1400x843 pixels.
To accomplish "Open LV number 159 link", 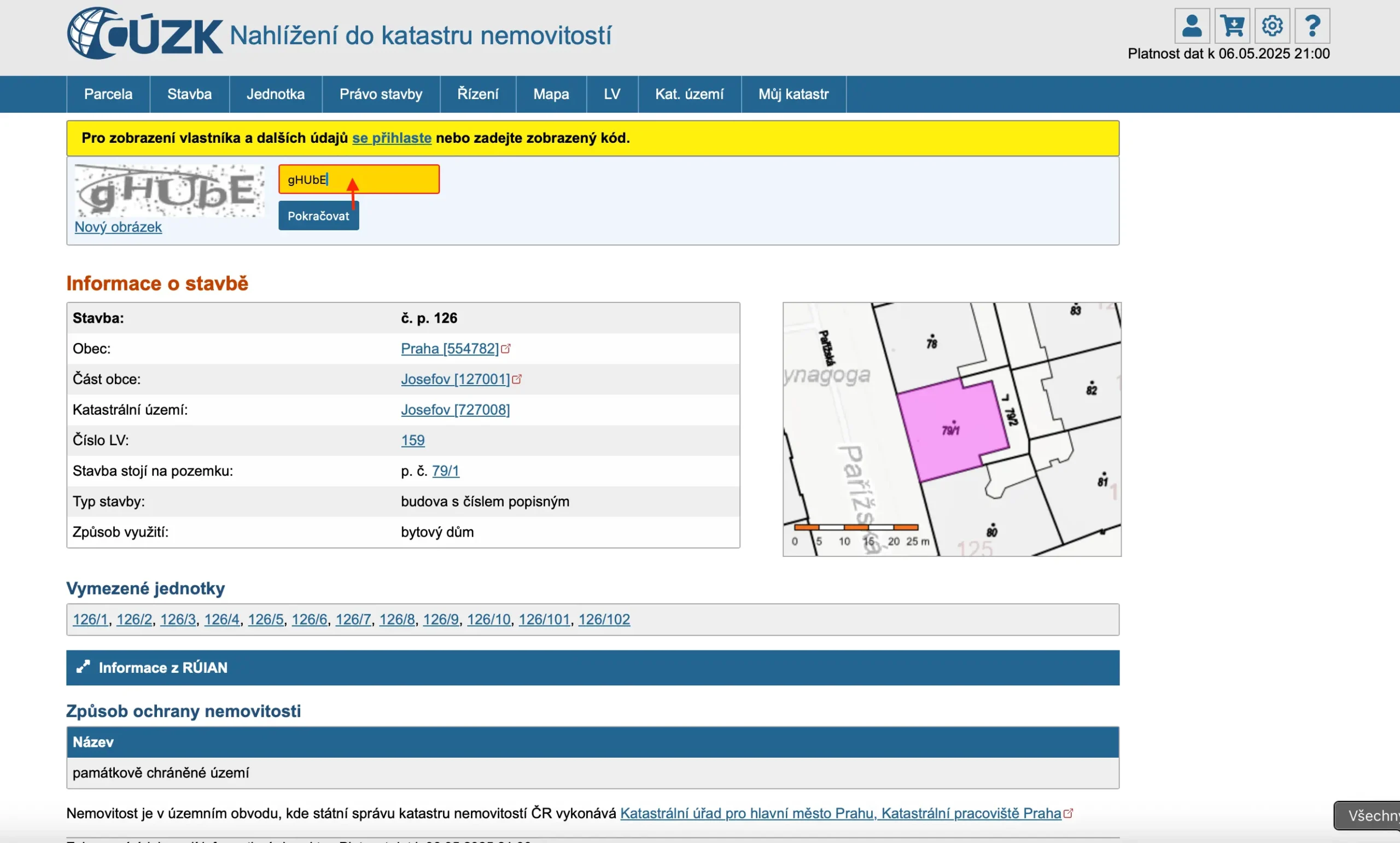I will 412,440.
